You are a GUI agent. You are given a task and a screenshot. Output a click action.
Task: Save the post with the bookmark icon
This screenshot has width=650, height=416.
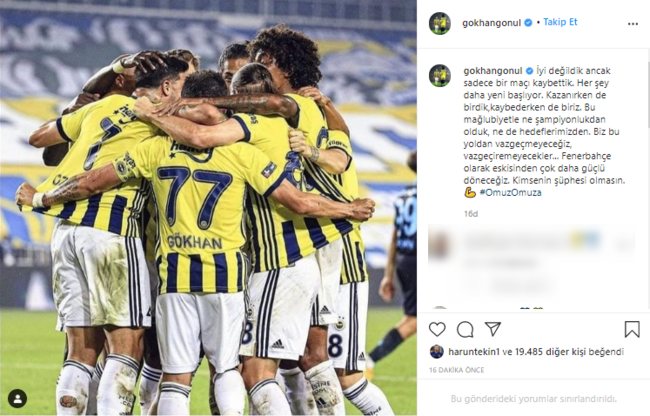632,329
